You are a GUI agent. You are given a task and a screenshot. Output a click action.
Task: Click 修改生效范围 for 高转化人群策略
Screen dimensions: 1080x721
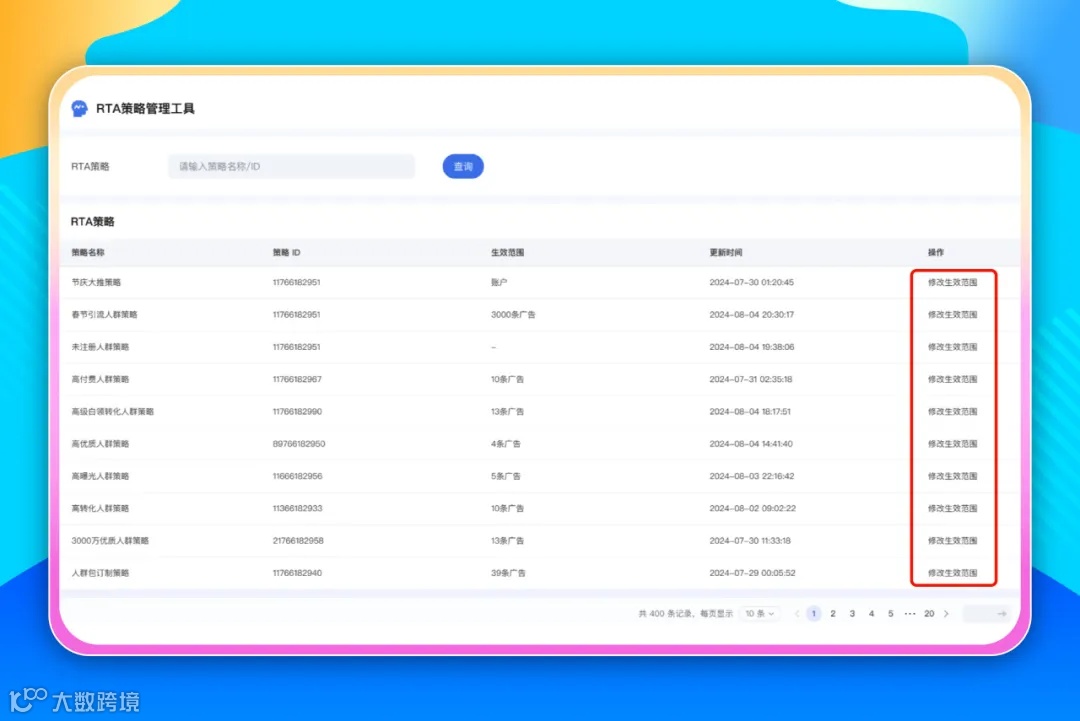(952, 508)
